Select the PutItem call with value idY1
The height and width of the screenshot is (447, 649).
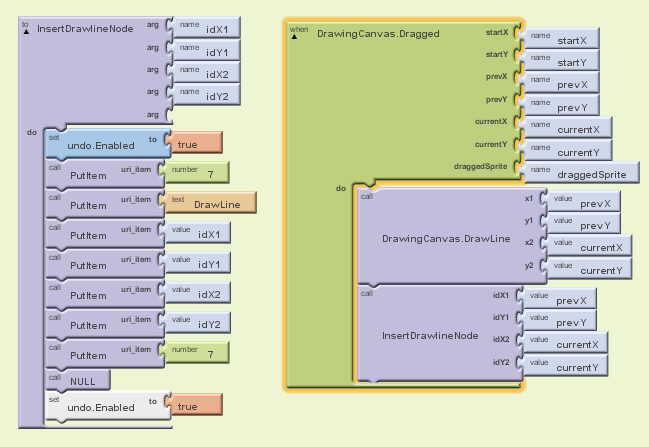pyautogui.click(x=104, y=264)
